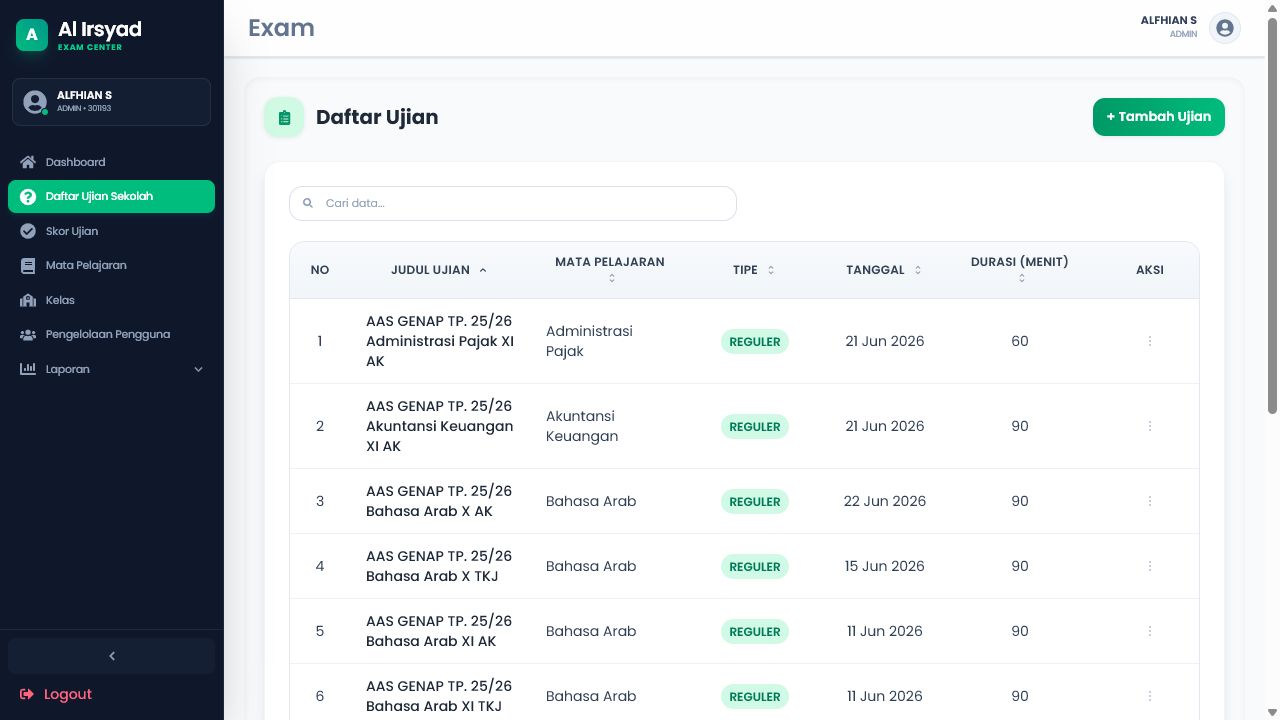Open actions menu for Bahasa Arab X TKJ
1280x720 pixels.
1150,566
